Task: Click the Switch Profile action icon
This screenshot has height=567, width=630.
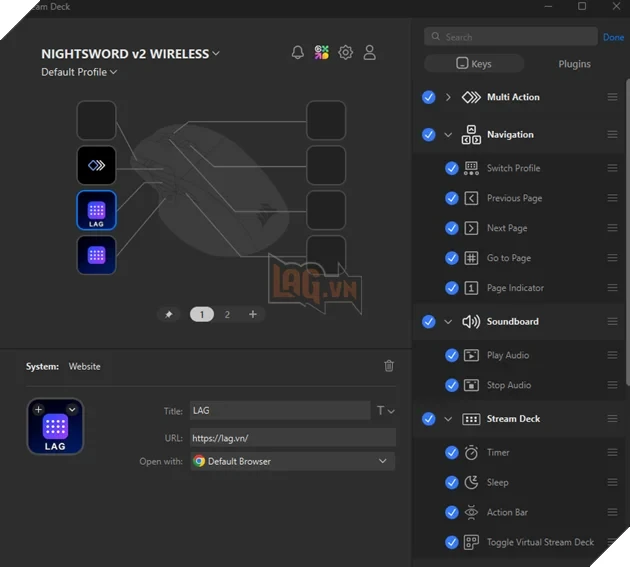Action: pos(471,168)
